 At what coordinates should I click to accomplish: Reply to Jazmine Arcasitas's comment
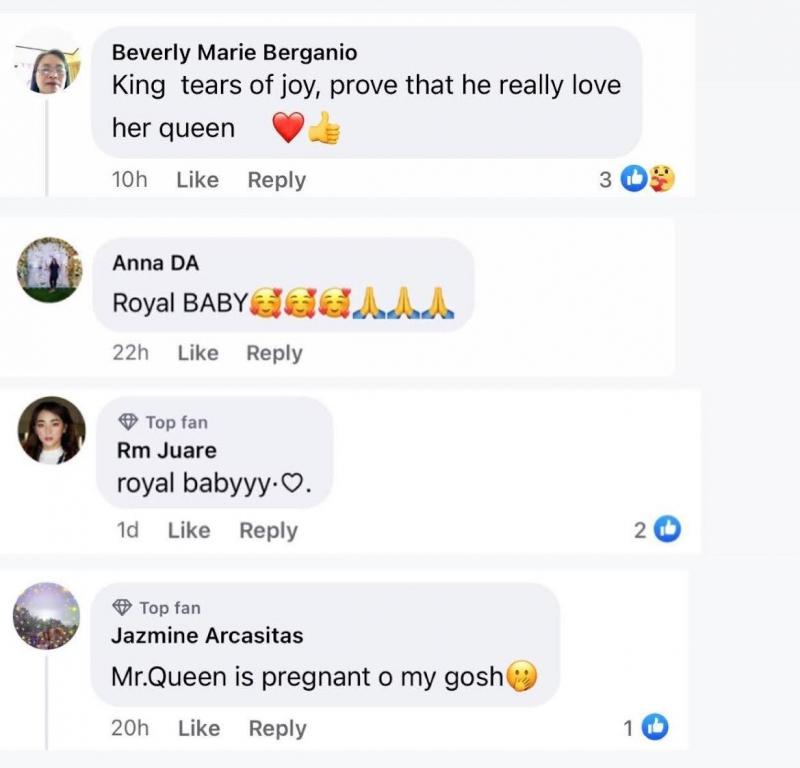tap(277, 729)
